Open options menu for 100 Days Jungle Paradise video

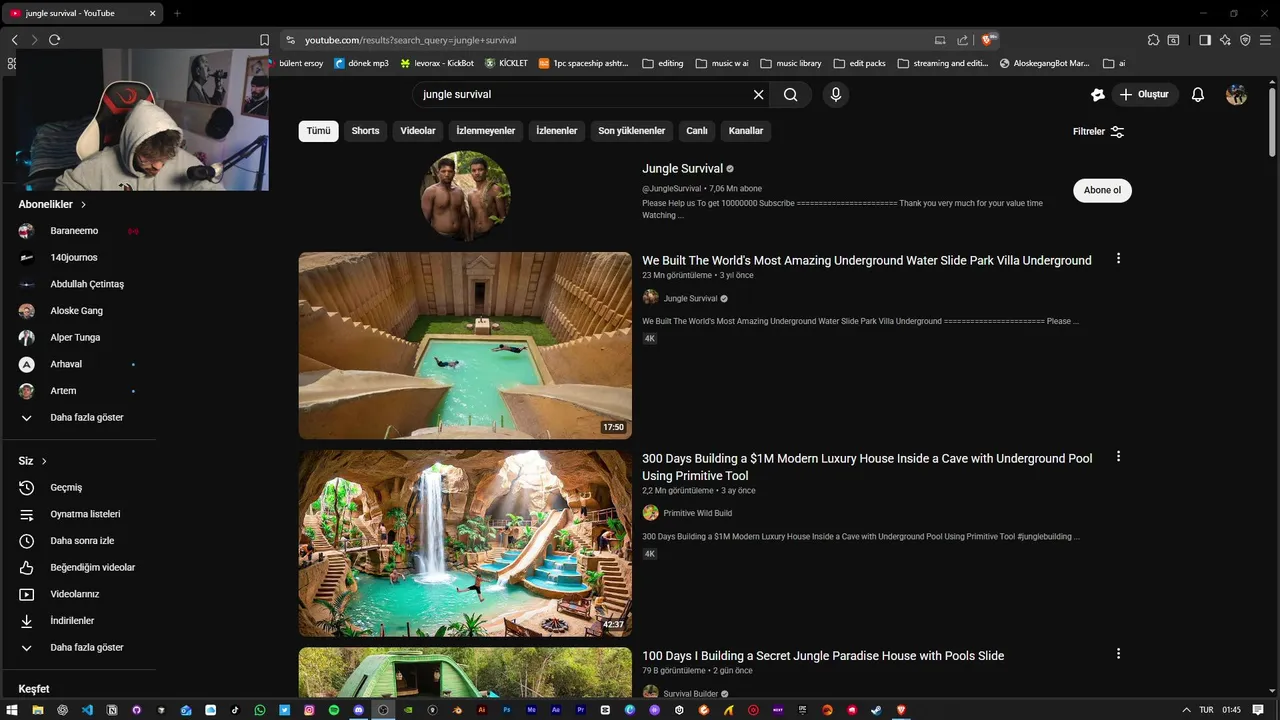[1118, 653]
